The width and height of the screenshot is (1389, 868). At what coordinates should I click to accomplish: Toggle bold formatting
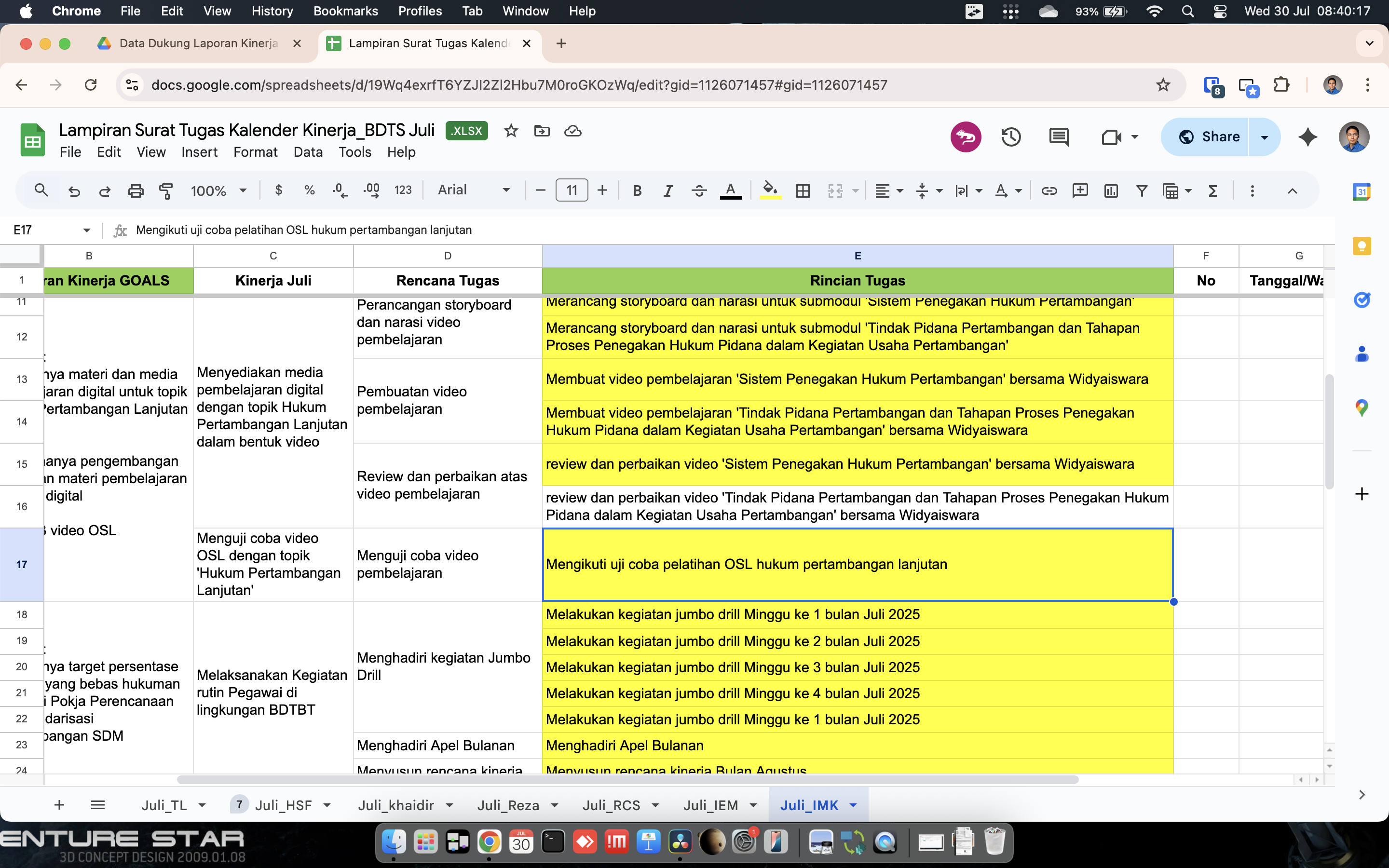point(637,190)
